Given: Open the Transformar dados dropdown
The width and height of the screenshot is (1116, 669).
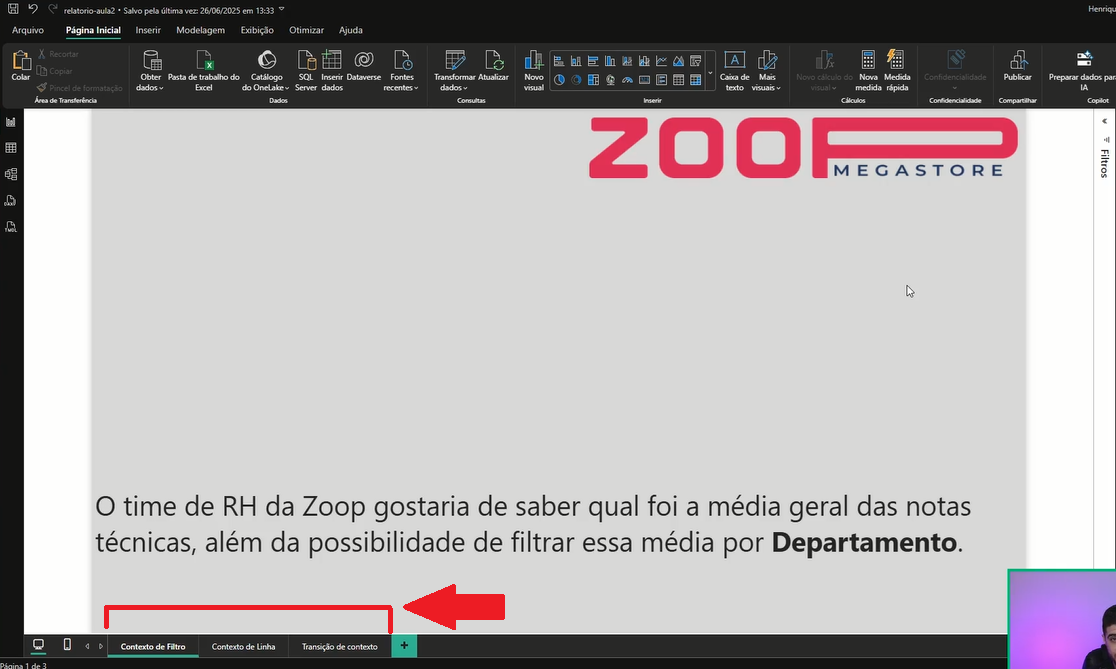Looking at the screenshot, I should pyautogui.click(x=454, y=83).
